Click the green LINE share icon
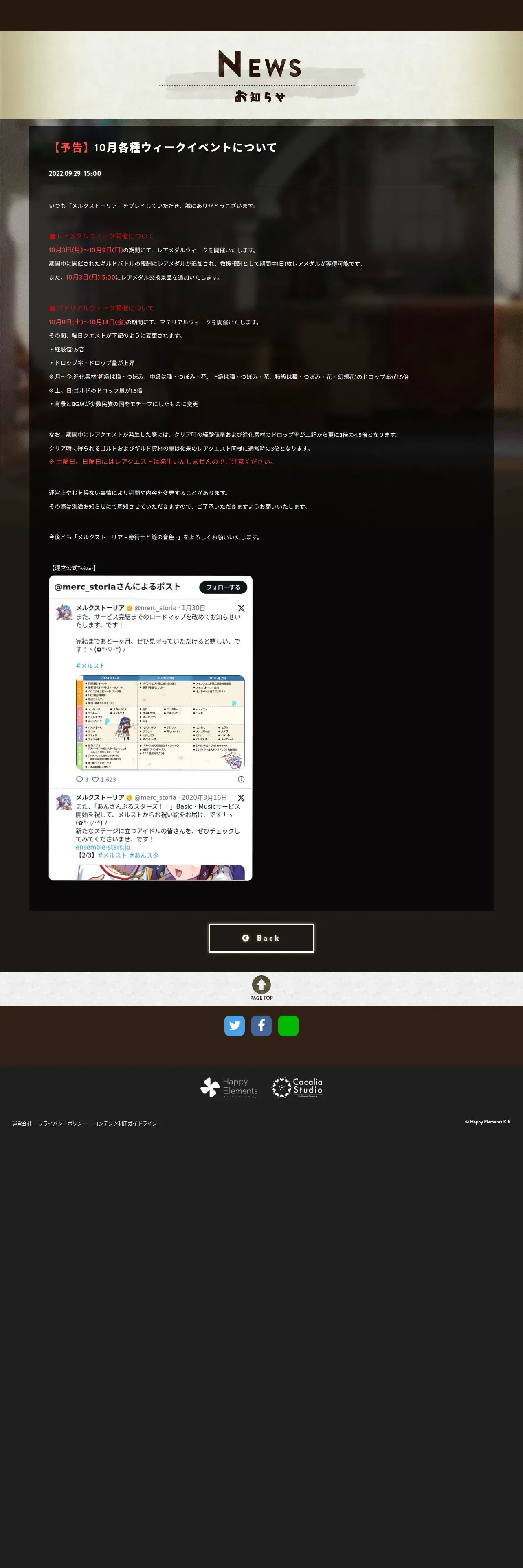Viewport: 523px width, 1568px height. click(288, 1026)
